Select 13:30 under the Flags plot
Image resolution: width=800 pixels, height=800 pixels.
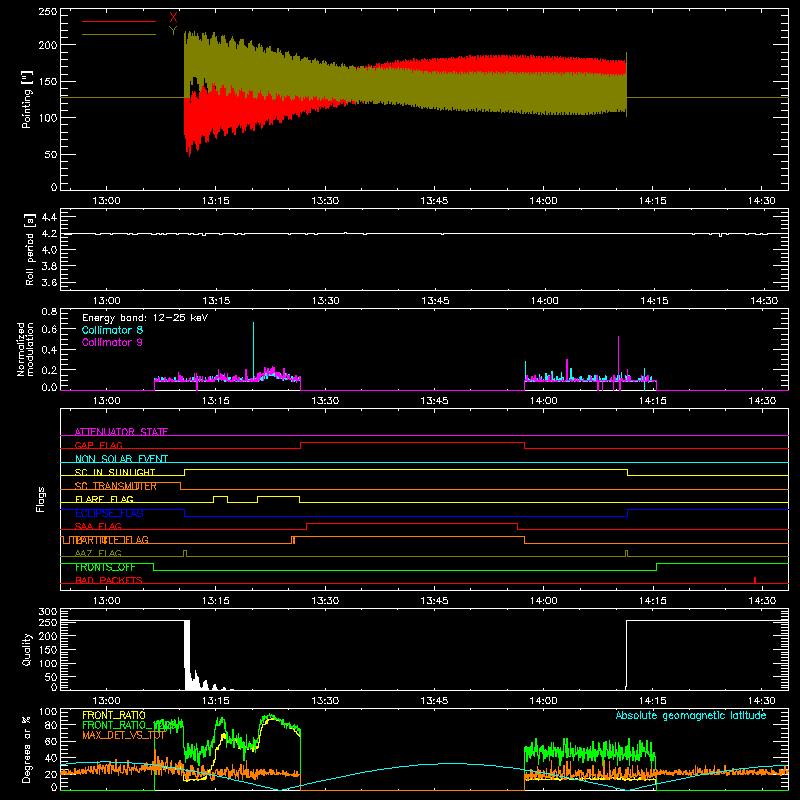click(x=325, y=601)
